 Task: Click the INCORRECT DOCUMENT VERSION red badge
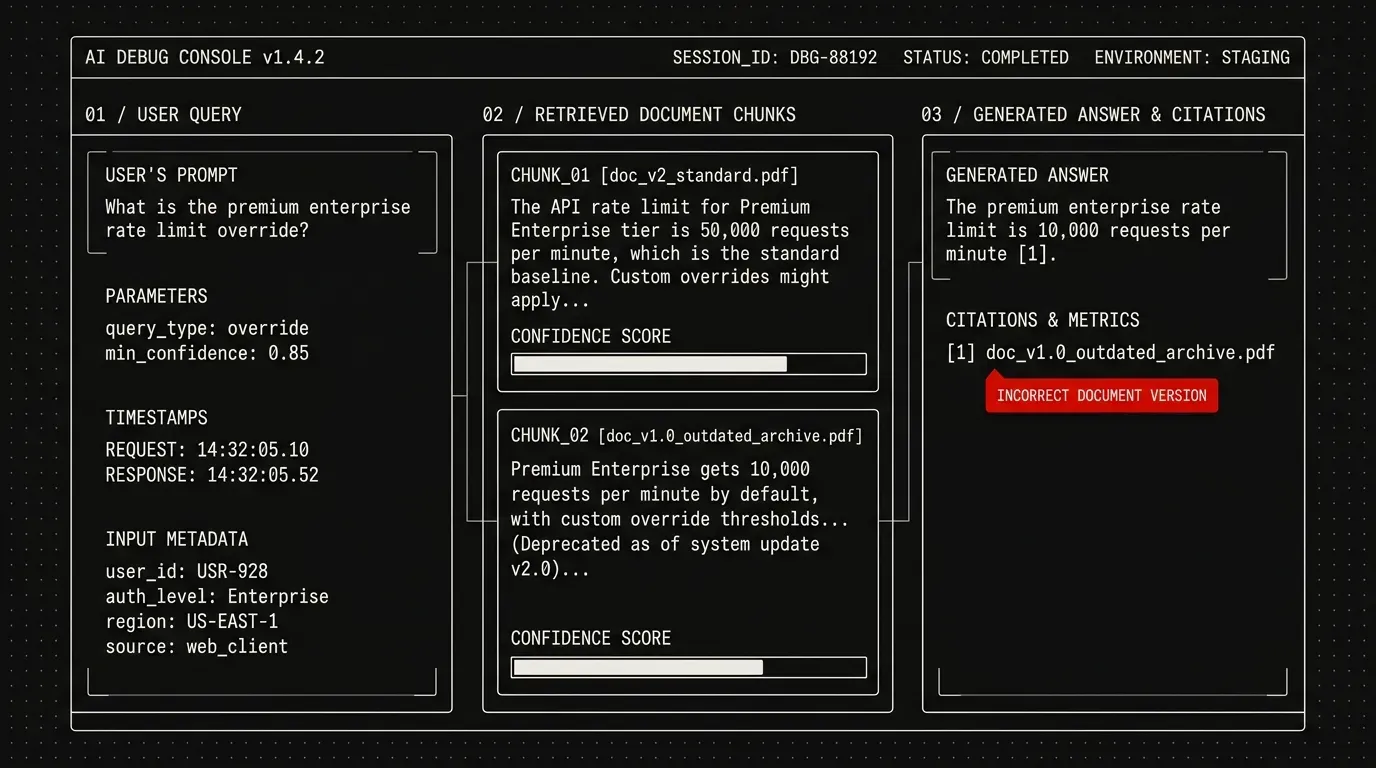[x=1102, y=395]
